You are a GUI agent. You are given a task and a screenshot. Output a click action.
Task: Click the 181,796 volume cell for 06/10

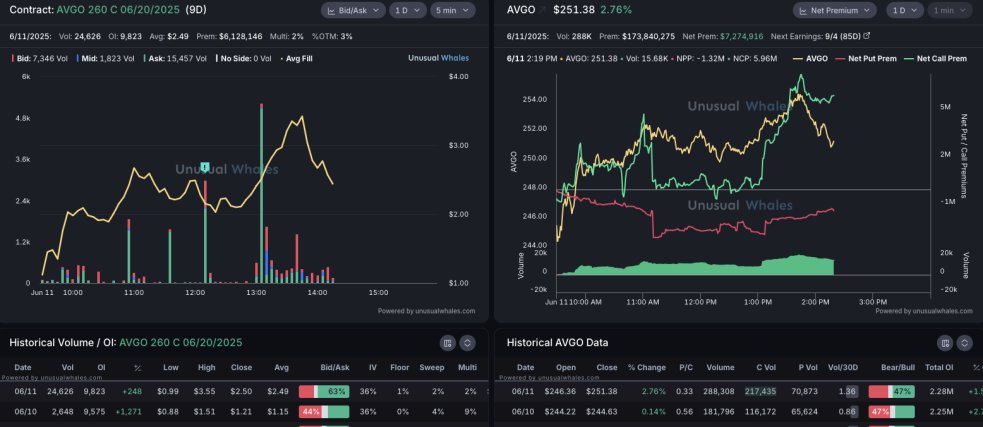720,412
